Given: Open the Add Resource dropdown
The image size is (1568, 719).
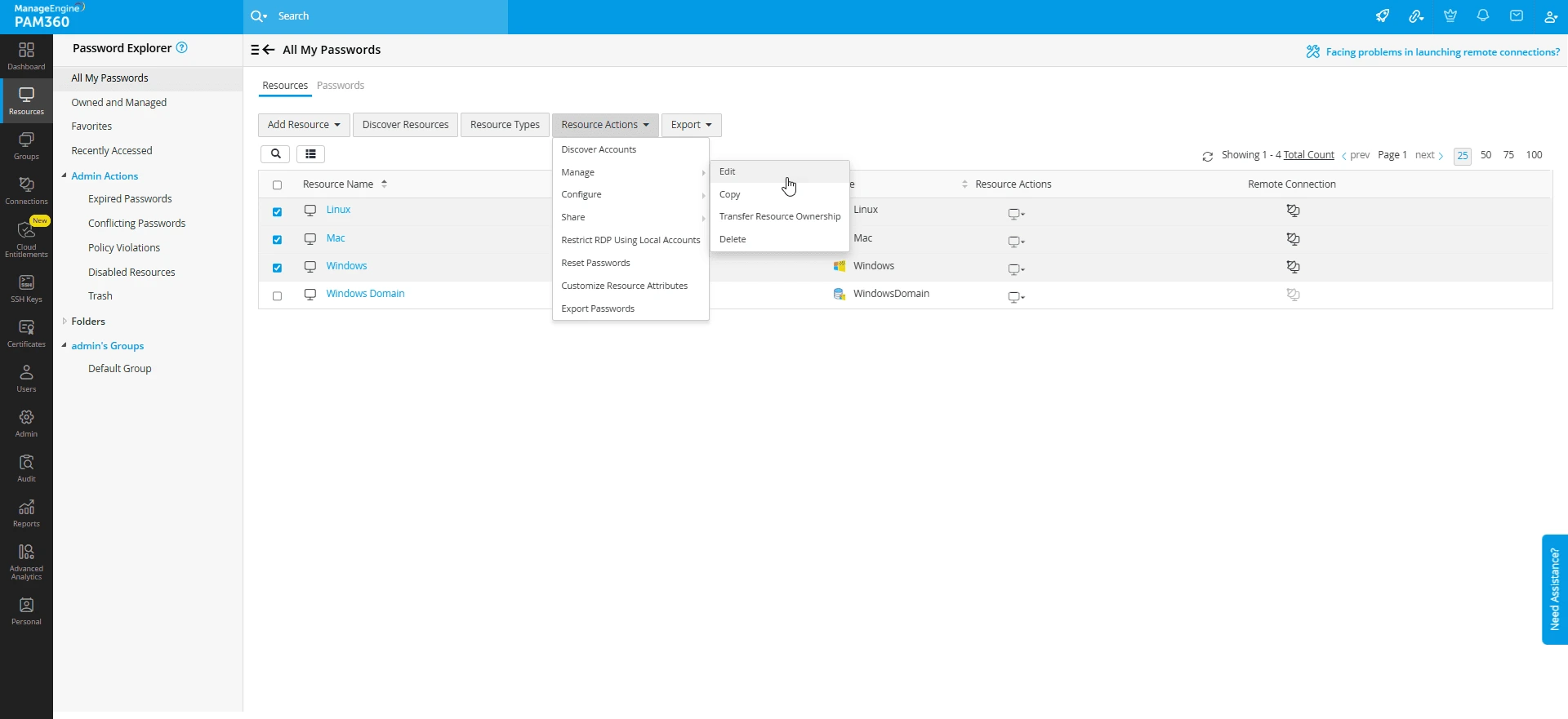Looking at the screenshot, I should click(304, 125).
